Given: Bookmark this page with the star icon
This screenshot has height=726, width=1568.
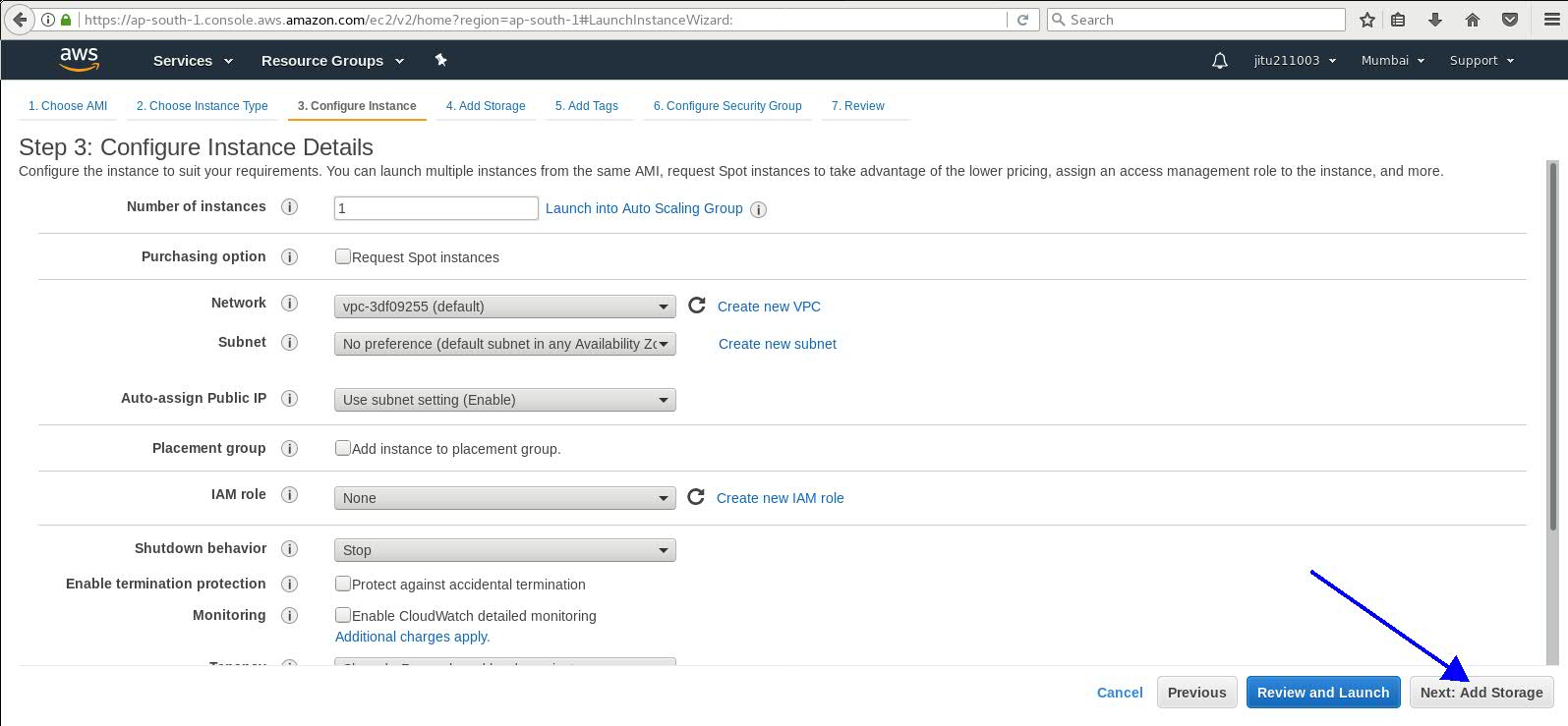Looking at the screenshot, I should point(1366,20).
